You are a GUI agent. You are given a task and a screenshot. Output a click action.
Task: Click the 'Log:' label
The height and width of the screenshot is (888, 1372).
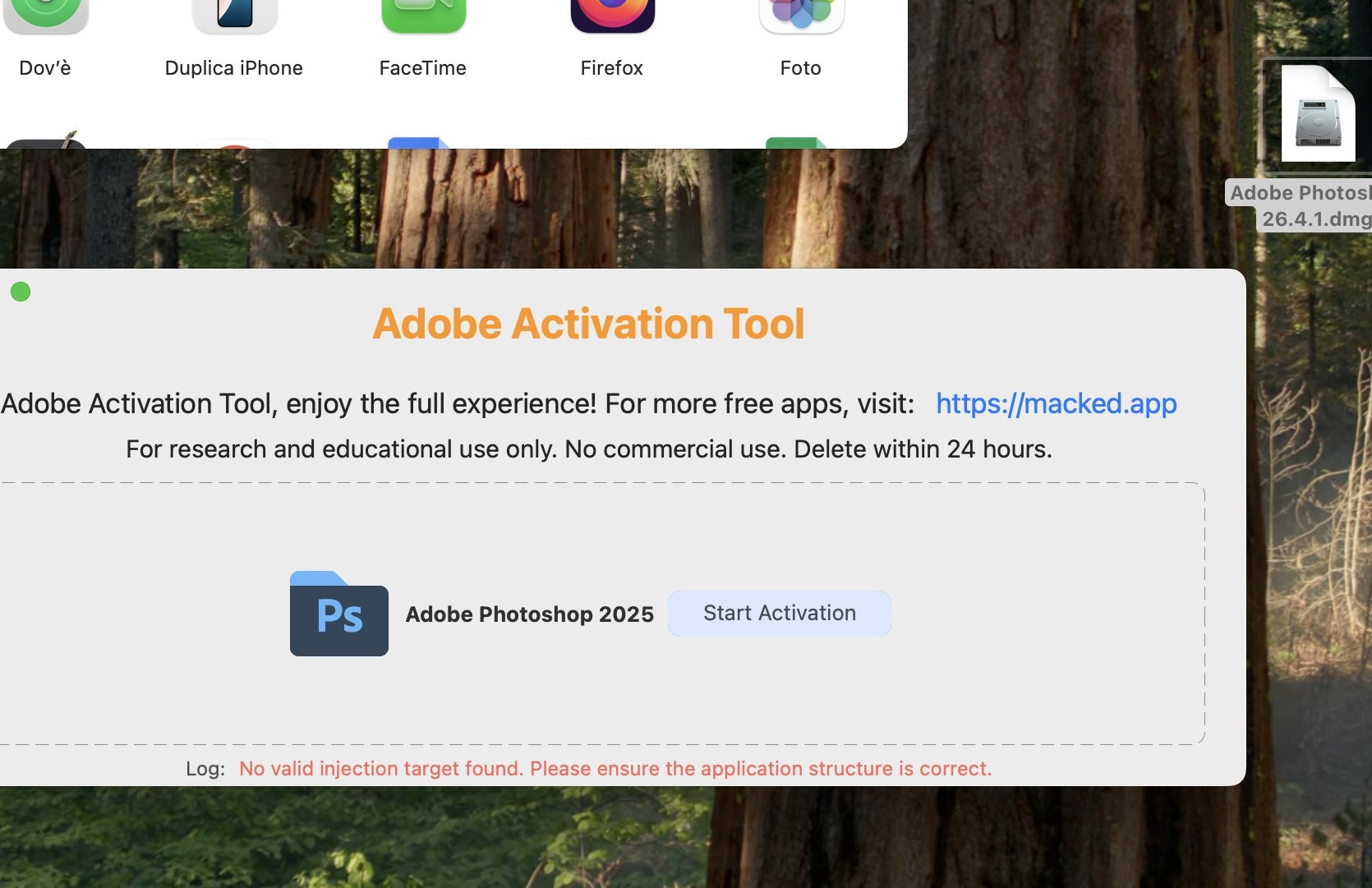pyautogui.click(x=205, y=769)
